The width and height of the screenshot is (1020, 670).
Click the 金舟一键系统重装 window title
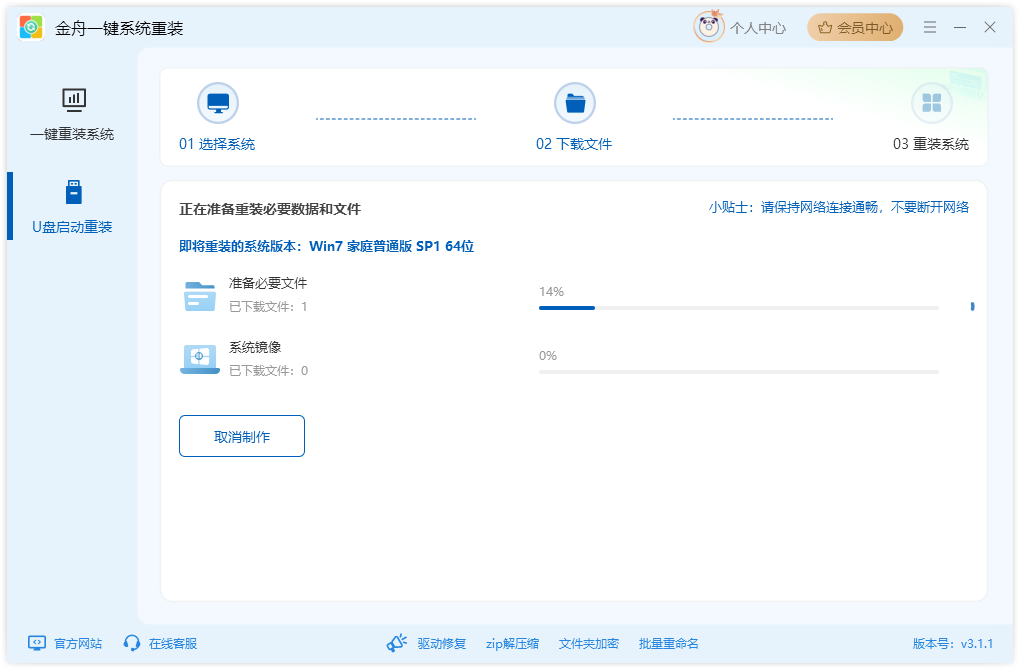click(x=119, y=28)
